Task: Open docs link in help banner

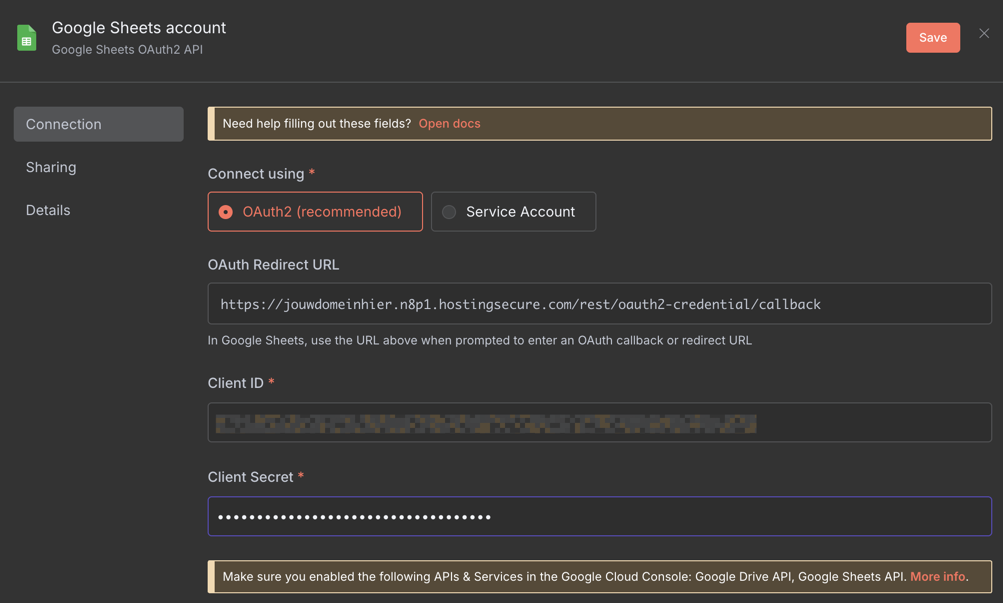Action: (x=449, y=123)
